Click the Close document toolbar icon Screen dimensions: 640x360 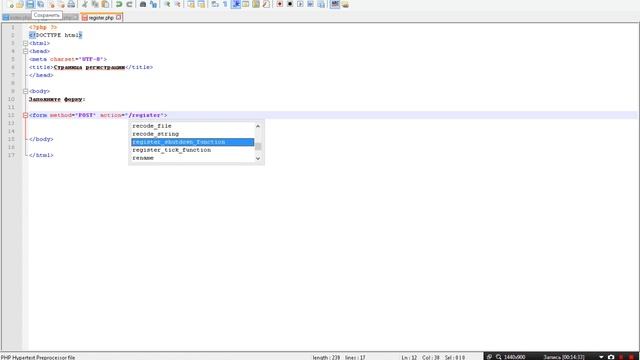(x=51, y=4)
